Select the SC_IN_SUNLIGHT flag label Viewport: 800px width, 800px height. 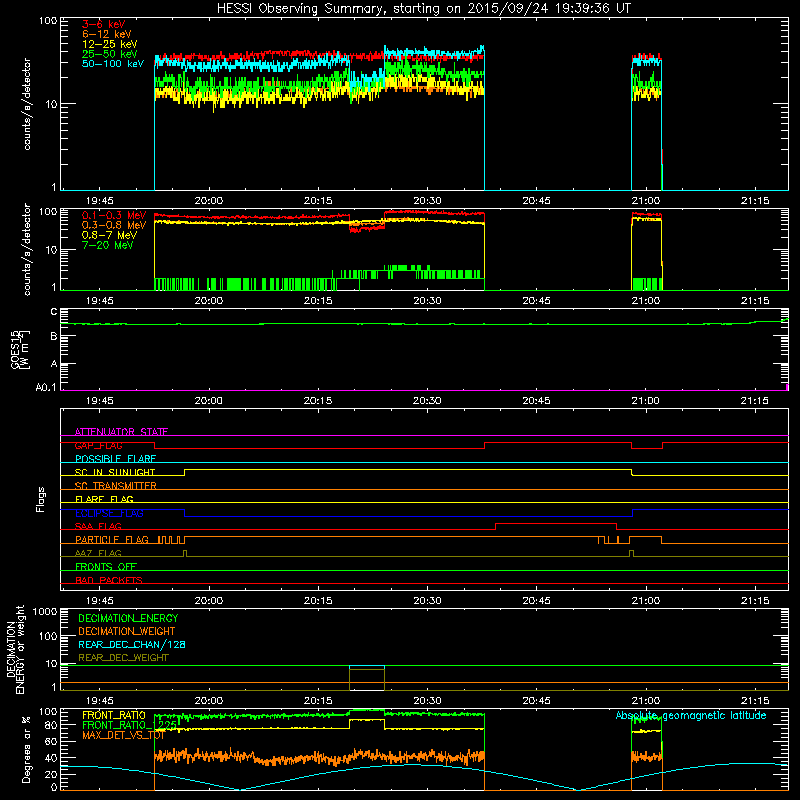(115, 472)
